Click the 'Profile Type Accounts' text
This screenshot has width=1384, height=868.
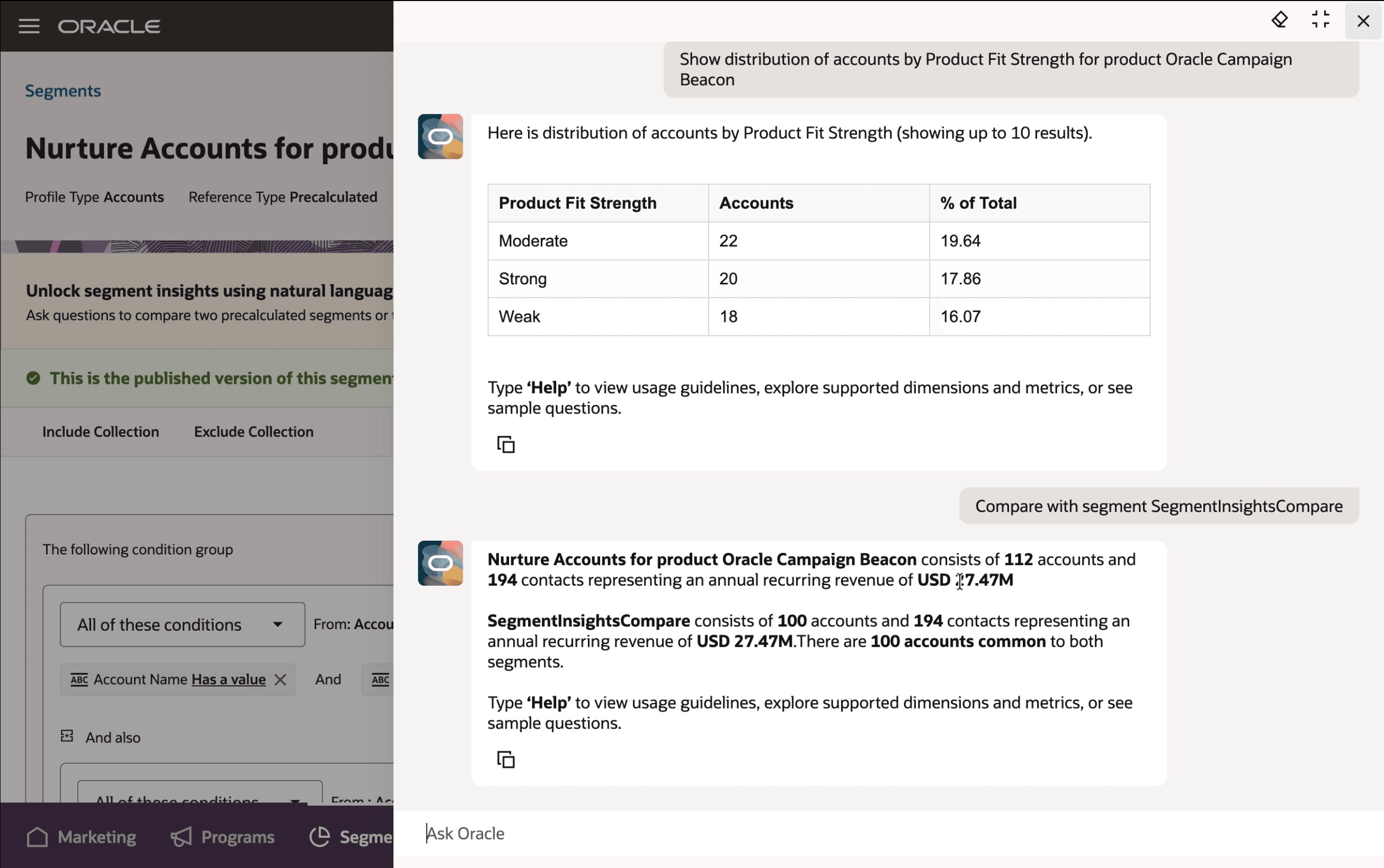click(94, 197)
